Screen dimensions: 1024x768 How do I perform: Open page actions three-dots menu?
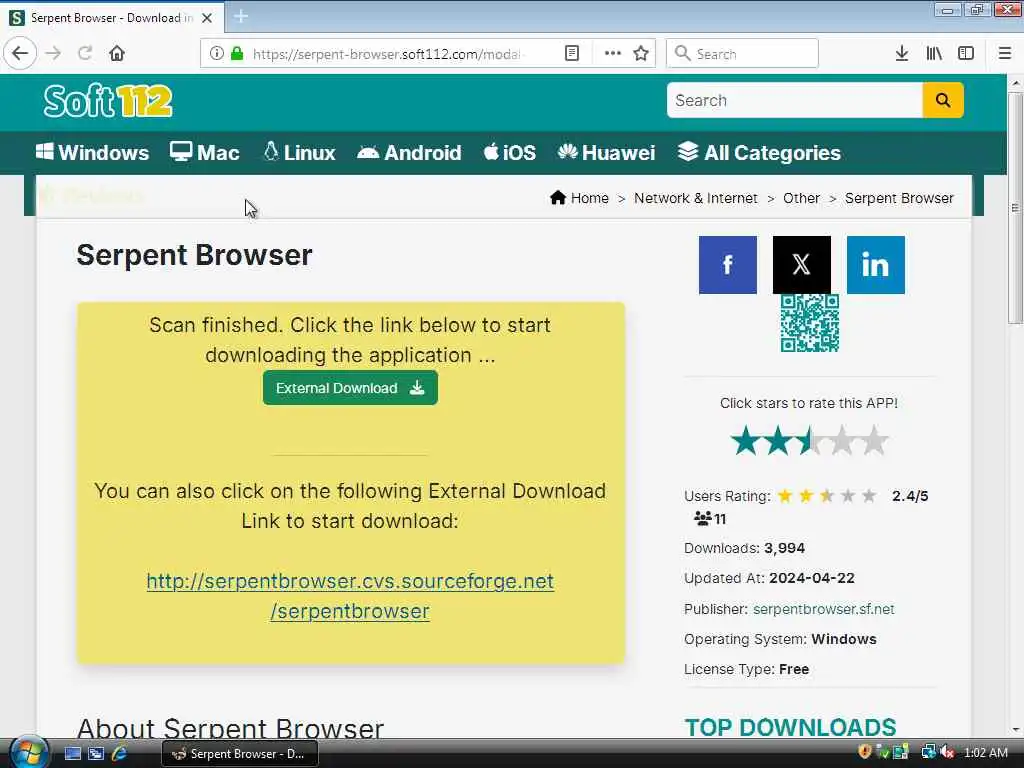pyautogui.click(x=613, y=54)
